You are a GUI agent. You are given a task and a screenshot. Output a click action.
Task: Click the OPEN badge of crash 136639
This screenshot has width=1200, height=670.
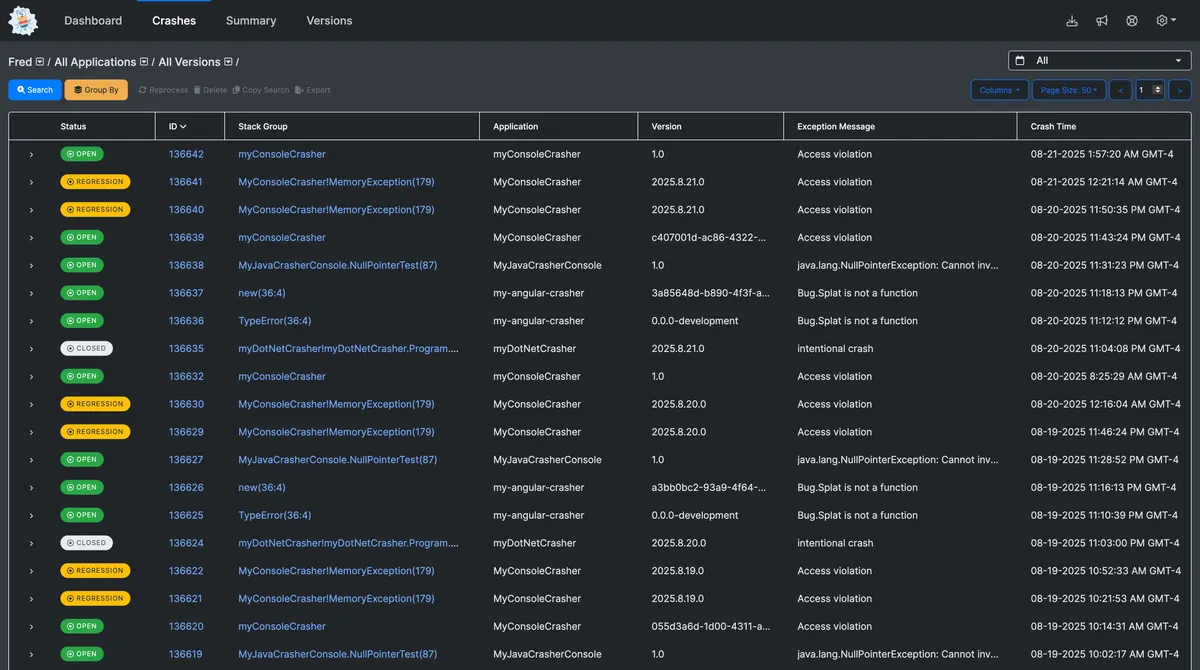pyautogui.click(x=82, y=238)
